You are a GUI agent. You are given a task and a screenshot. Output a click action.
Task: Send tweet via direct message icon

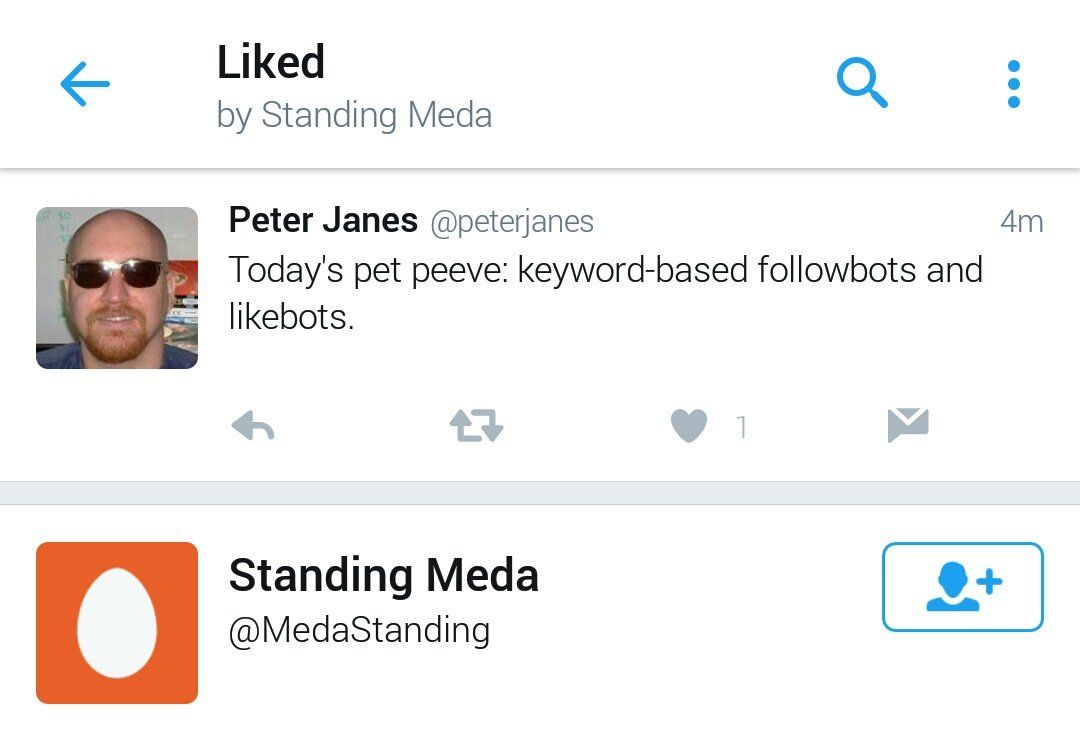(908, 425)
